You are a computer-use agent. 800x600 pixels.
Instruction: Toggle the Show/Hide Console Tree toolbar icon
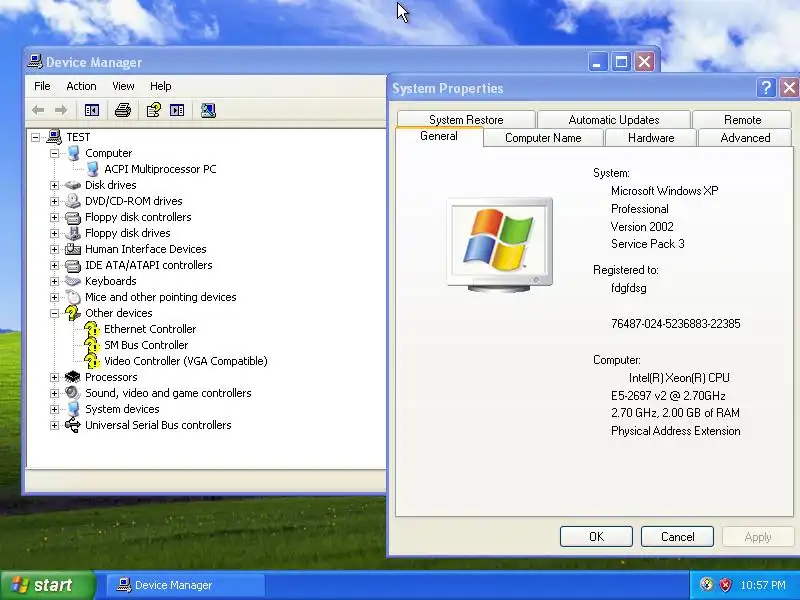92,110
